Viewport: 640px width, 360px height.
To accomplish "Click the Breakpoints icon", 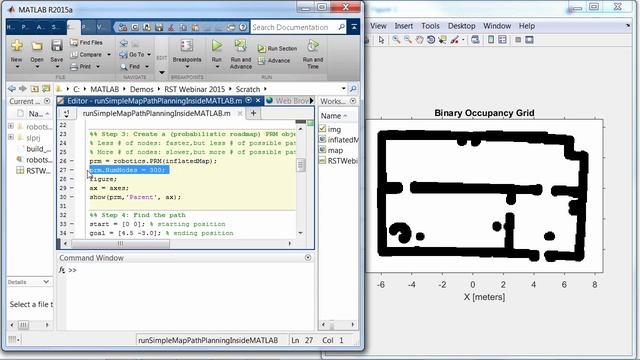I will coord(187,46).
